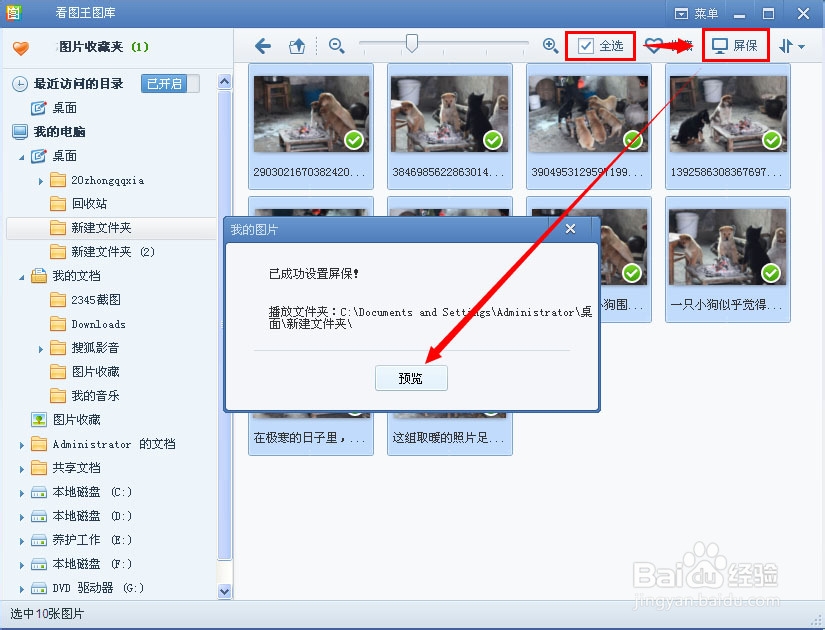
Task: Click the zoom out magnifier icon
Action: [336, 45]
